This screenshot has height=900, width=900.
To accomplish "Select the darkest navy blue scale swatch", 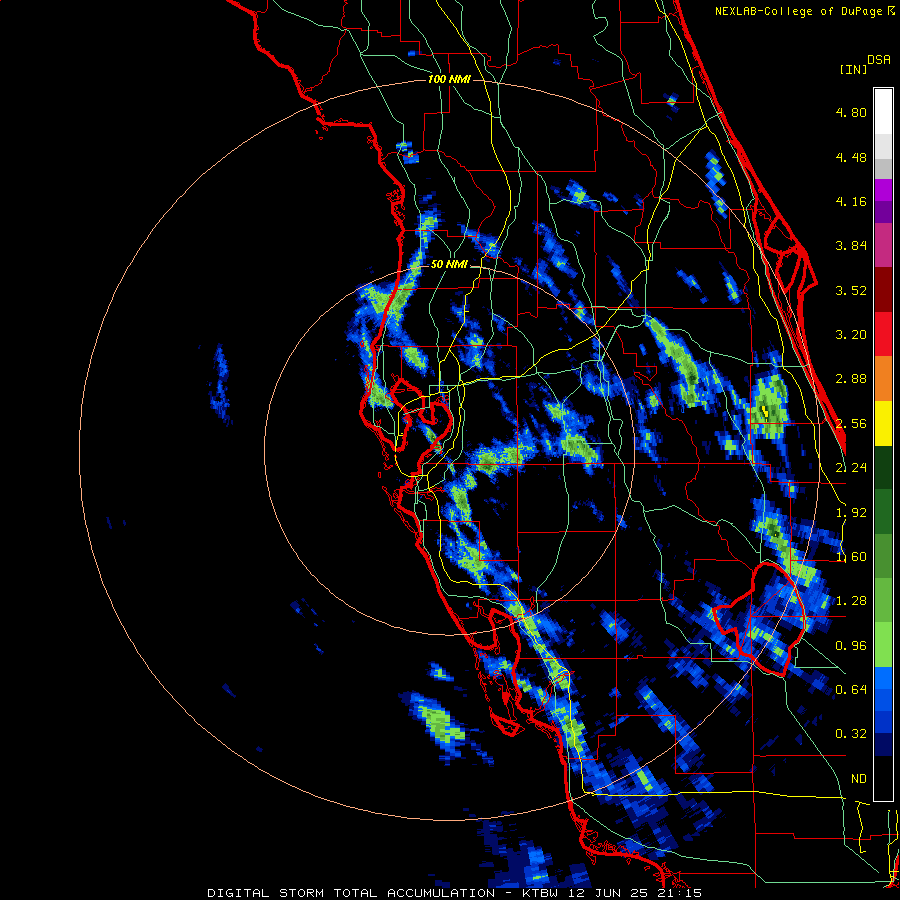I will (x=883, y=745).
